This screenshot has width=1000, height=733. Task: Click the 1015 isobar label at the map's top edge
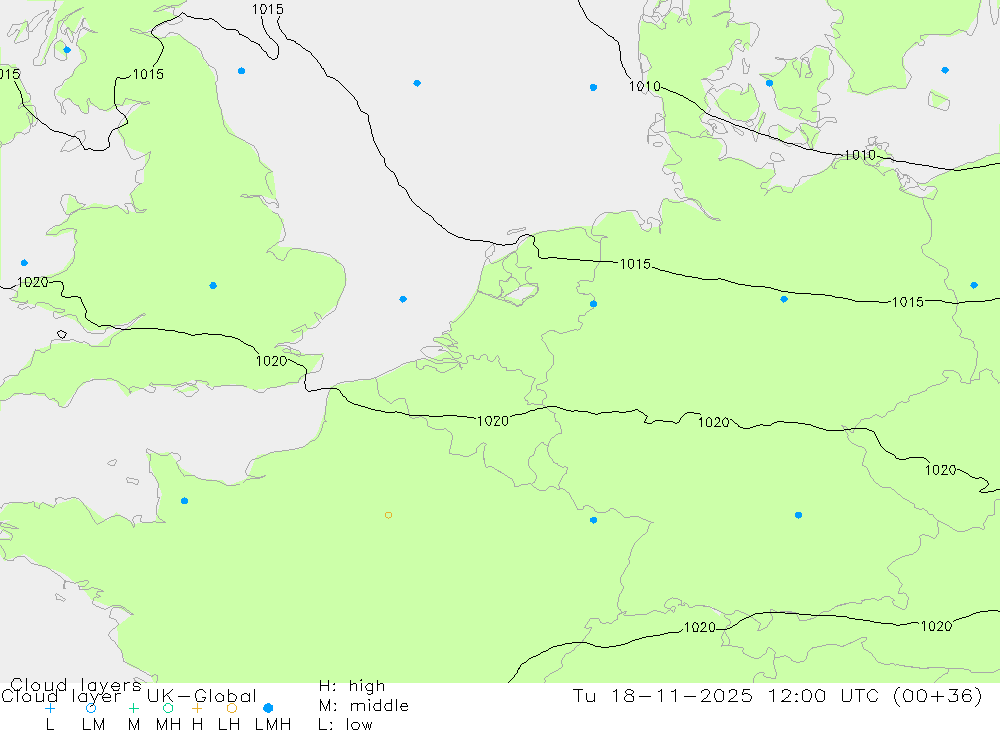point(268,9)
